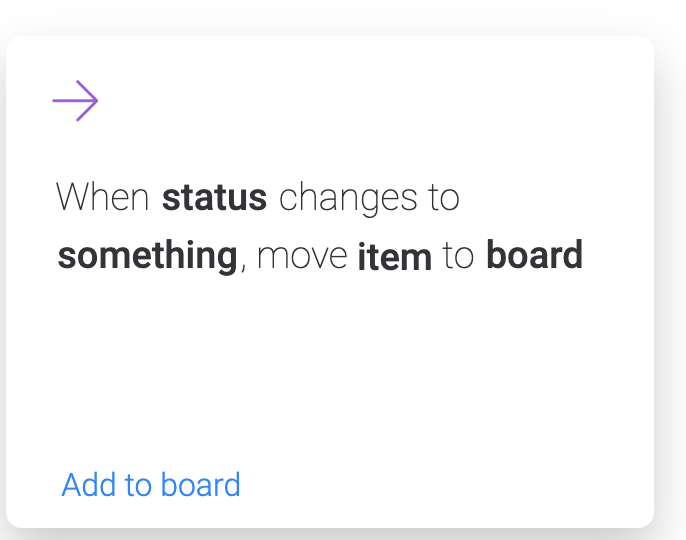Pick the bold 'board' placeholder at sentence end
Viewport: 686px width, 540px height.
pos(534,256)
